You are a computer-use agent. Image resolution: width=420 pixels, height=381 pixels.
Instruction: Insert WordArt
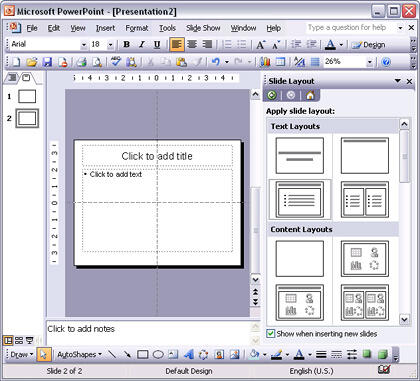pos(189,354)
